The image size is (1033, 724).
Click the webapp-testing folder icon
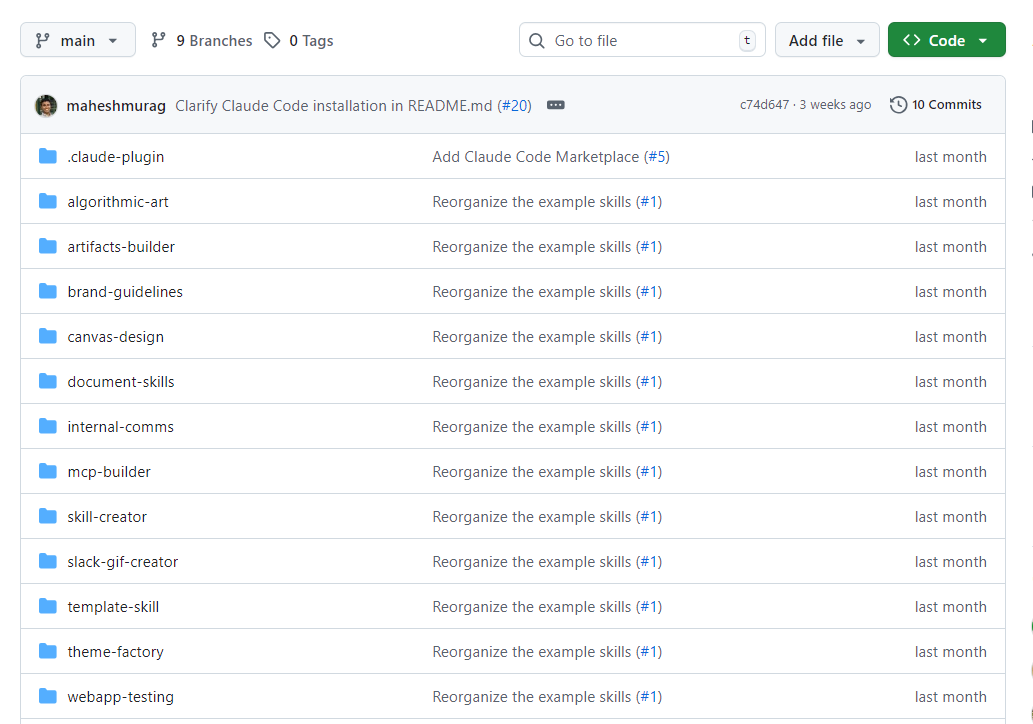click(x=47, y=696)
